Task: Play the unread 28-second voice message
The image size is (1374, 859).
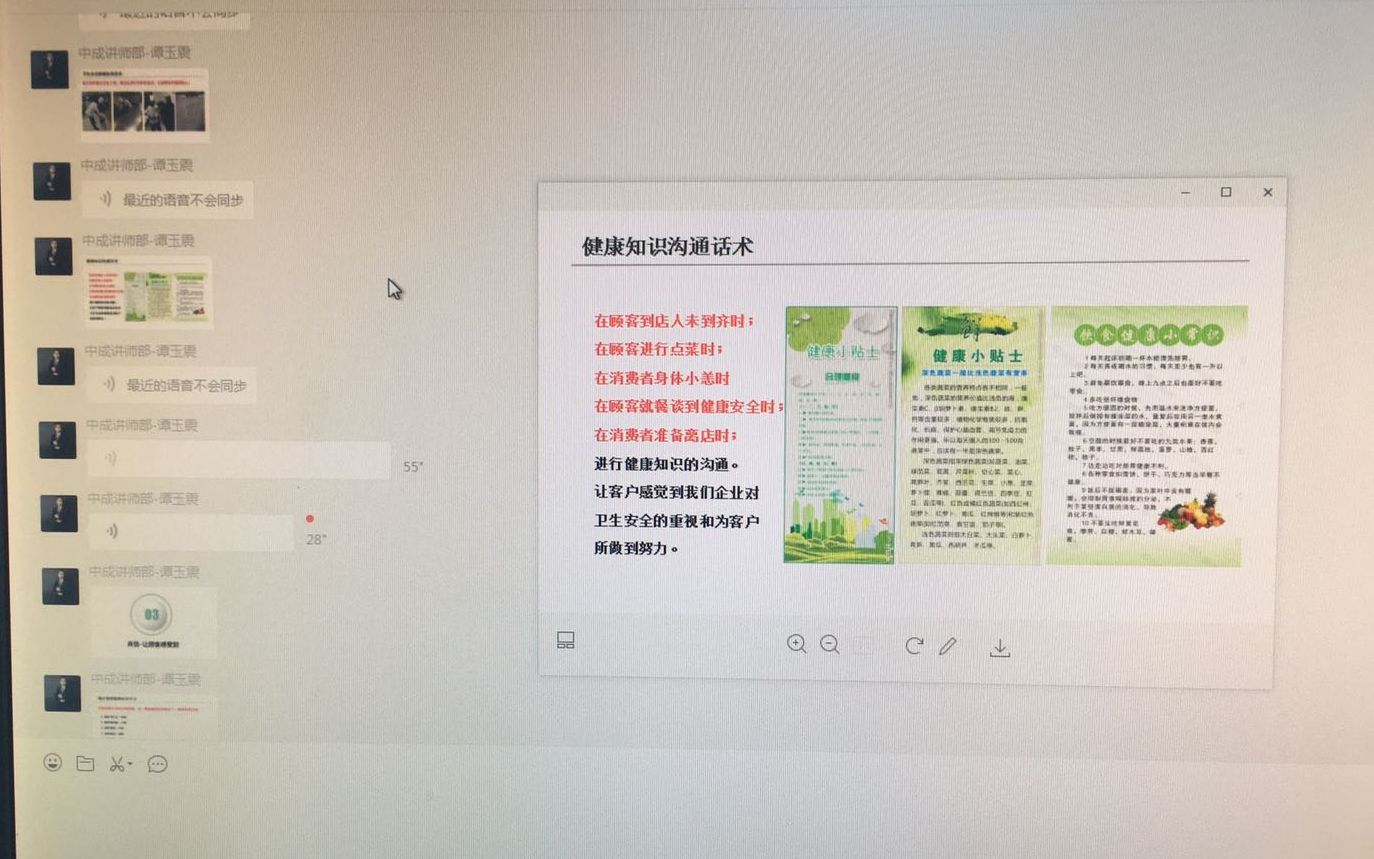Action: click(x=190, y=532)
